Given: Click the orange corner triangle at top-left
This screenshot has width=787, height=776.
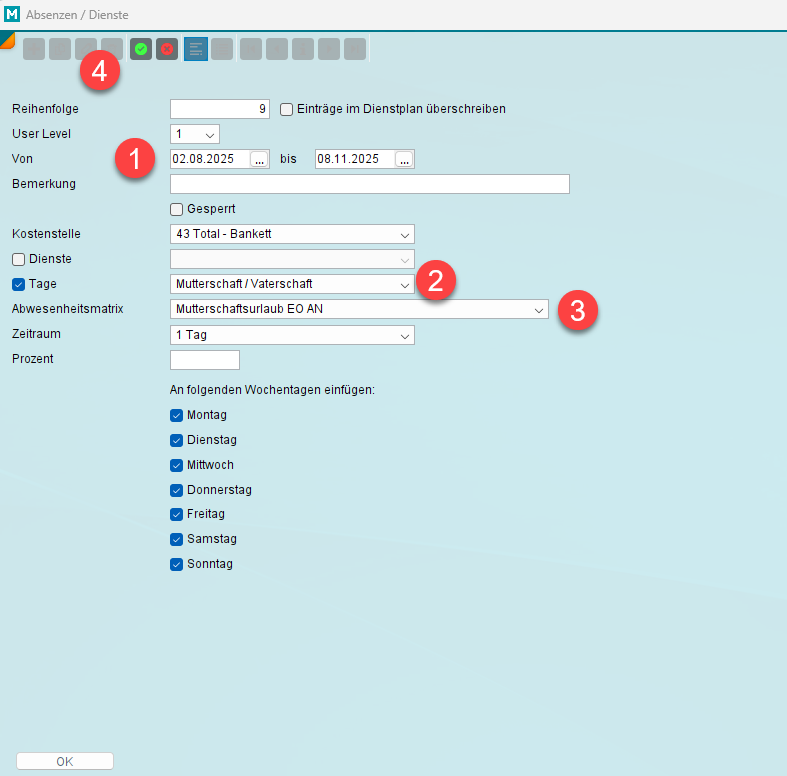Looking at the screenshot, I should click(6, 37).
